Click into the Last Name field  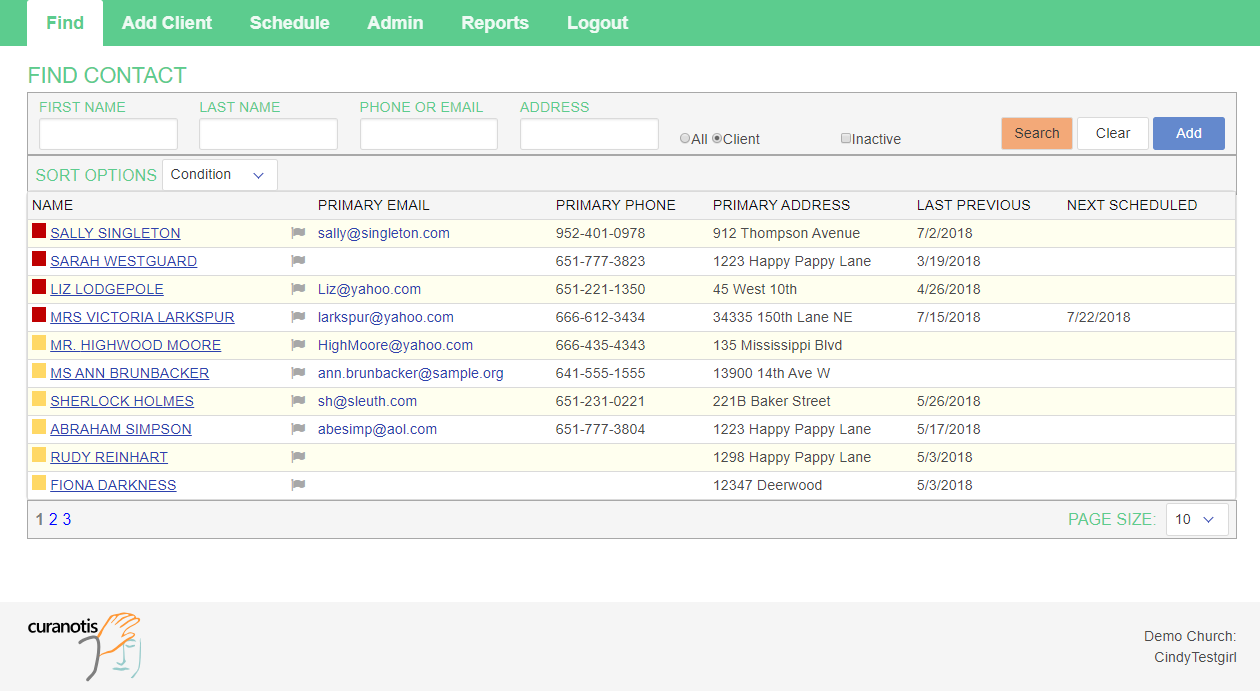click(x=268, y=134)
